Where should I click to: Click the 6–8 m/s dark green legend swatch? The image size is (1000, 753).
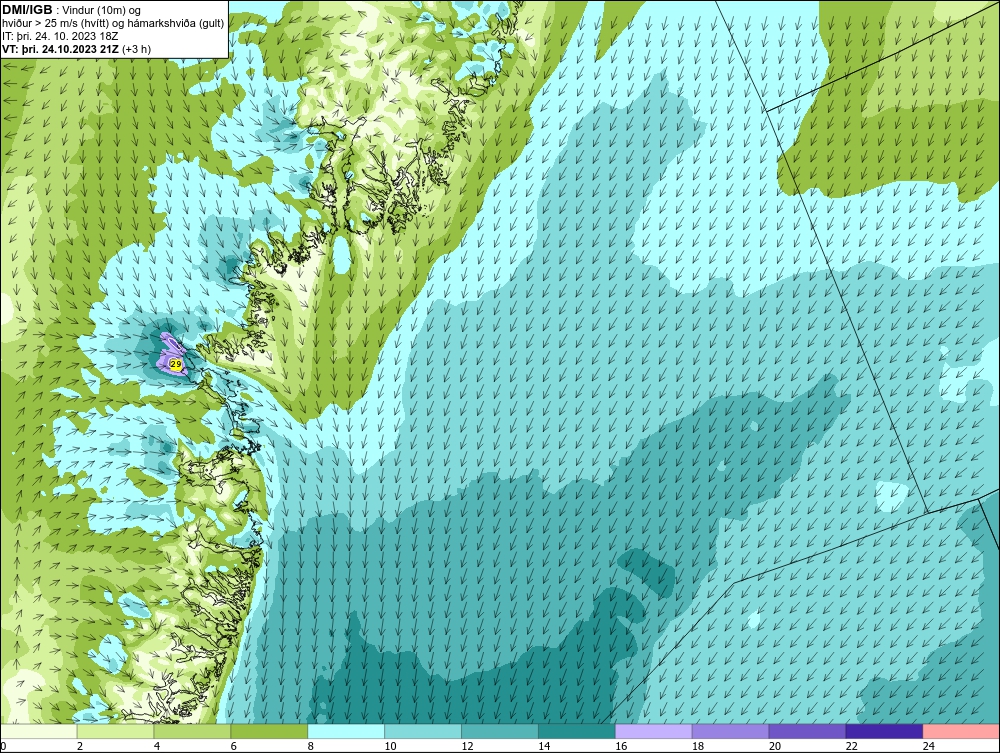(269, 731)
